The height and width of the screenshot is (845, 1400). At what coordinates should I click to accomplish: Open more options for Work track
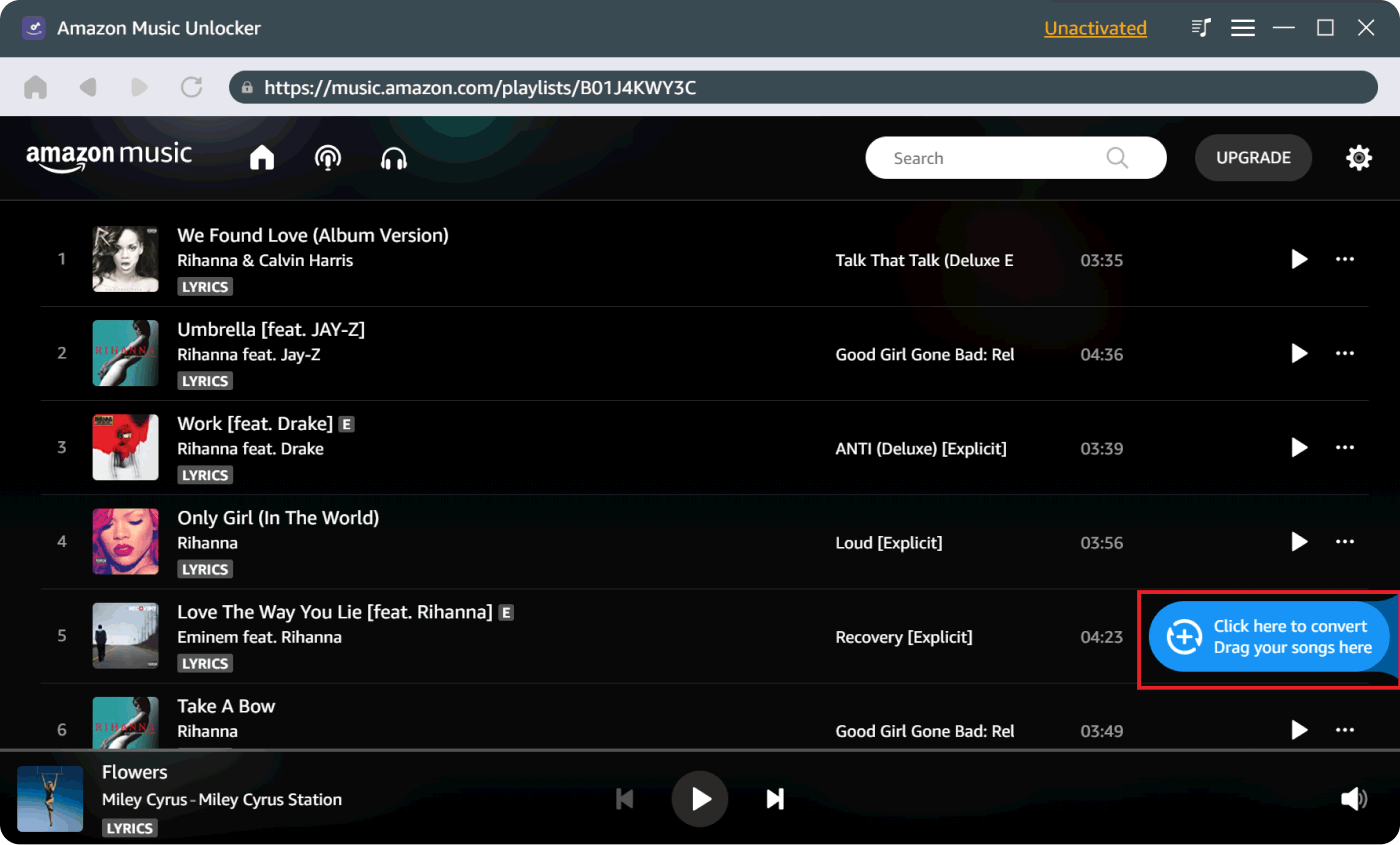(1345, 447)
